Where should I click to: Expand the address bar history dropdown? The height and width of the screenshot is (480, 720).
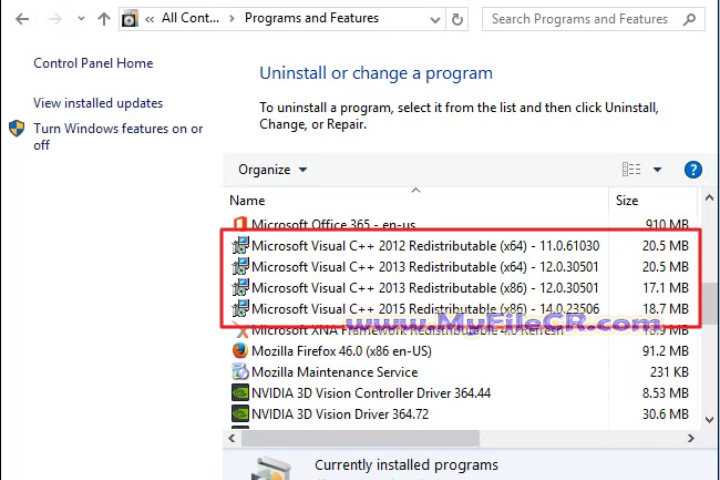click(434, 20)
